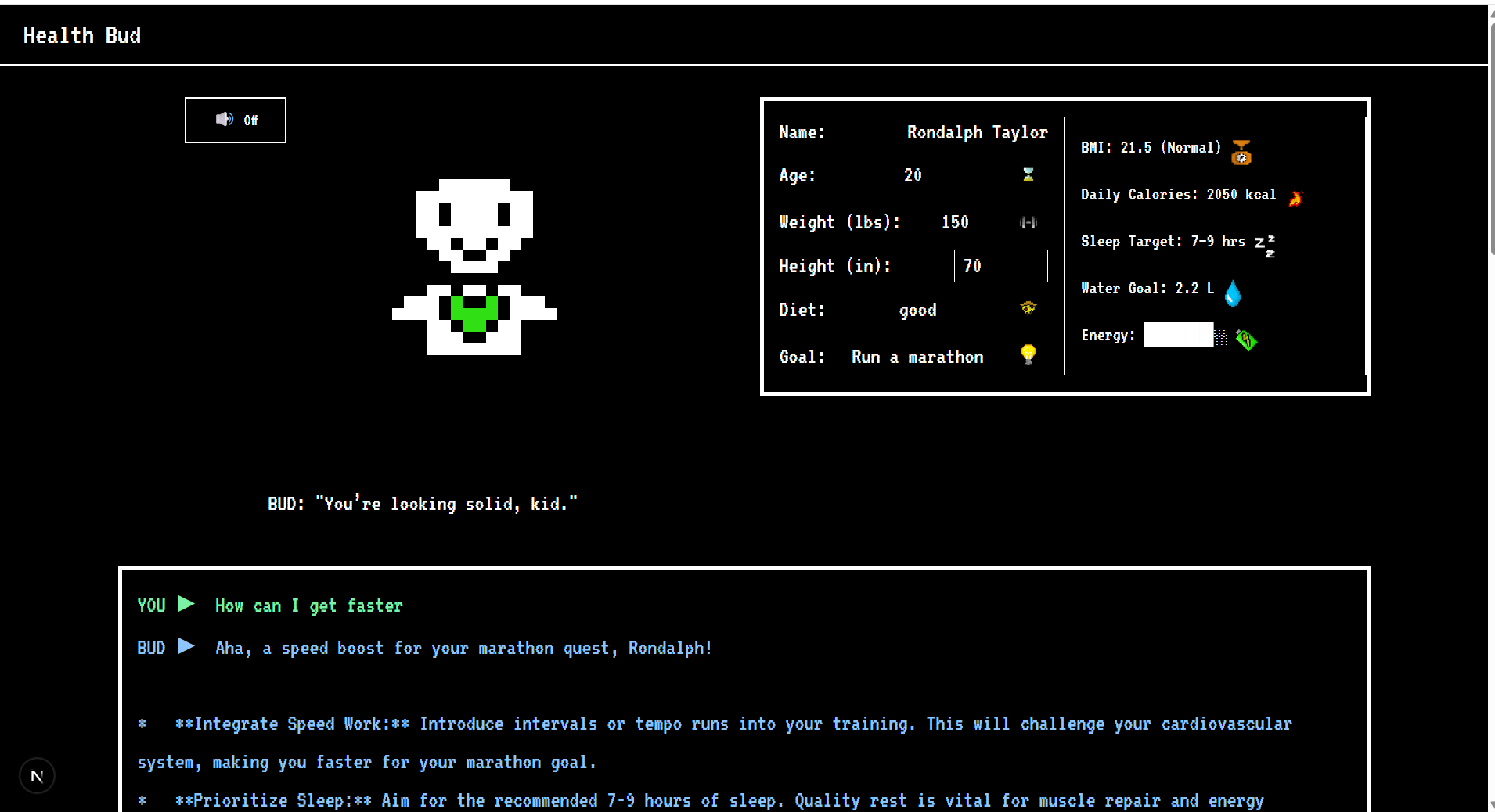Click 'Aha, a speed boost' reply line
1495x812 pixels.
pos(463,649)
